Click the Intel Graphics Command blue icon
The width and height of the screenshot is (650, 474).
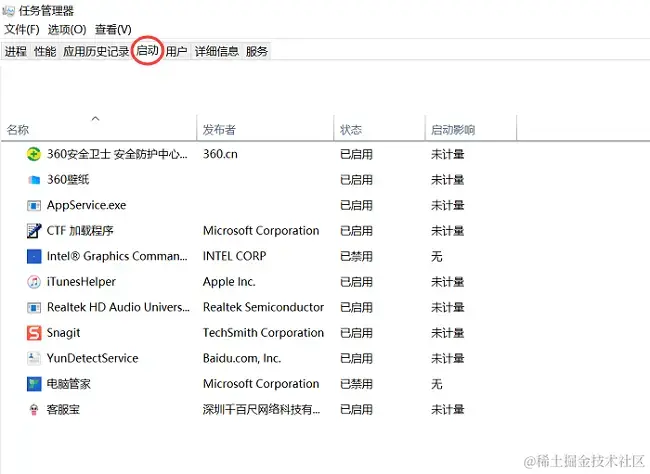(34, 256)
